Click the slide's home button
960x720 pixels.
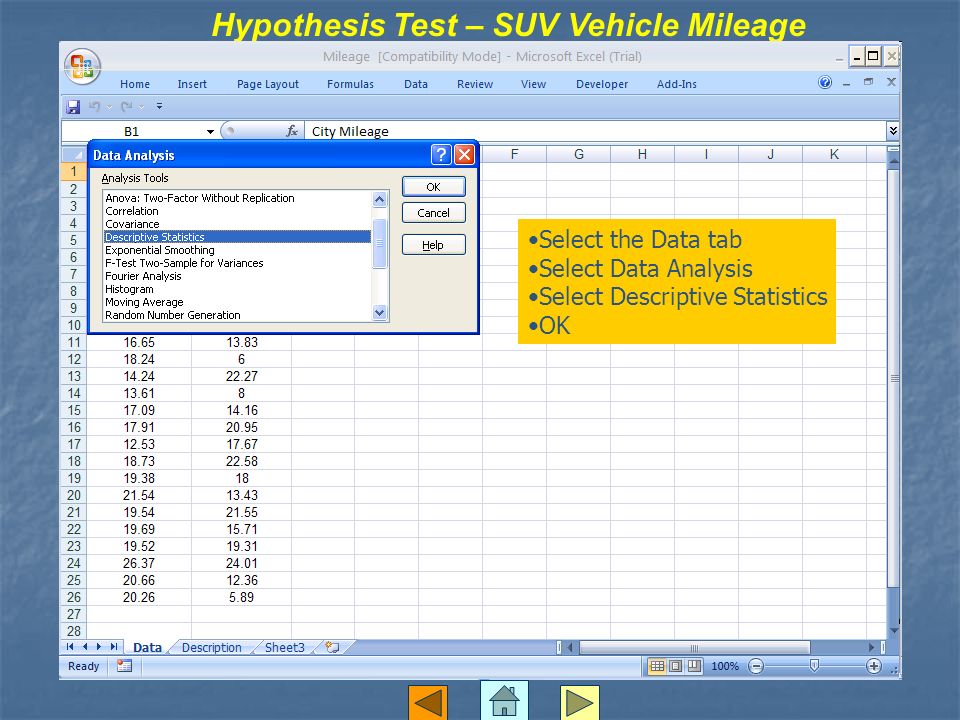pyautogui.click(x=504, y=700)
